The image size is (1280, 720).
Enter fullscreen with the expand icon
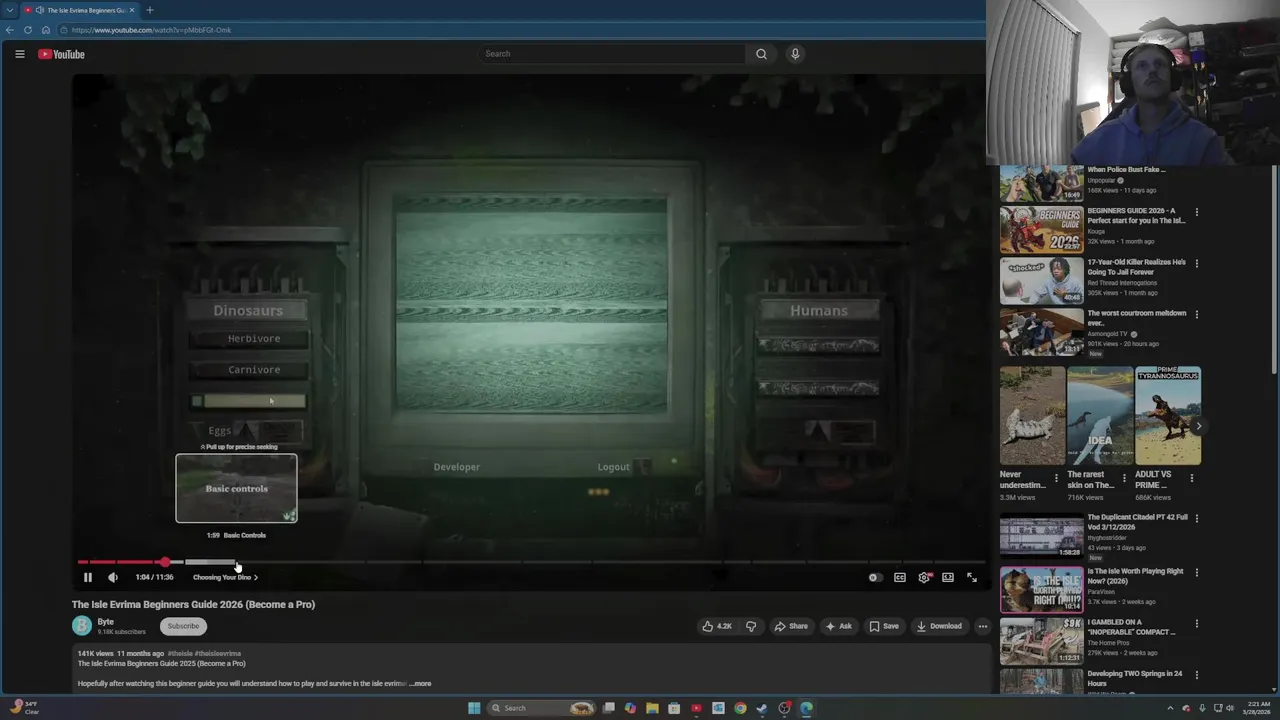click(972, 577)
